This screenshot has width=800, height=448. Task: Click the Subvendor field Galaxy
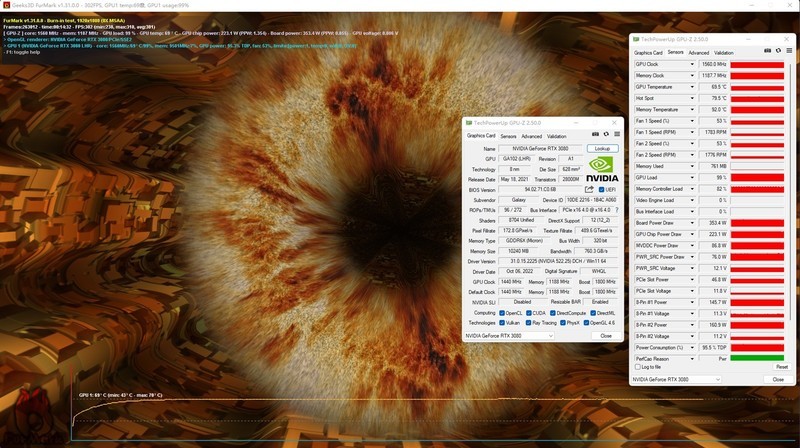(x=518, y=200)
